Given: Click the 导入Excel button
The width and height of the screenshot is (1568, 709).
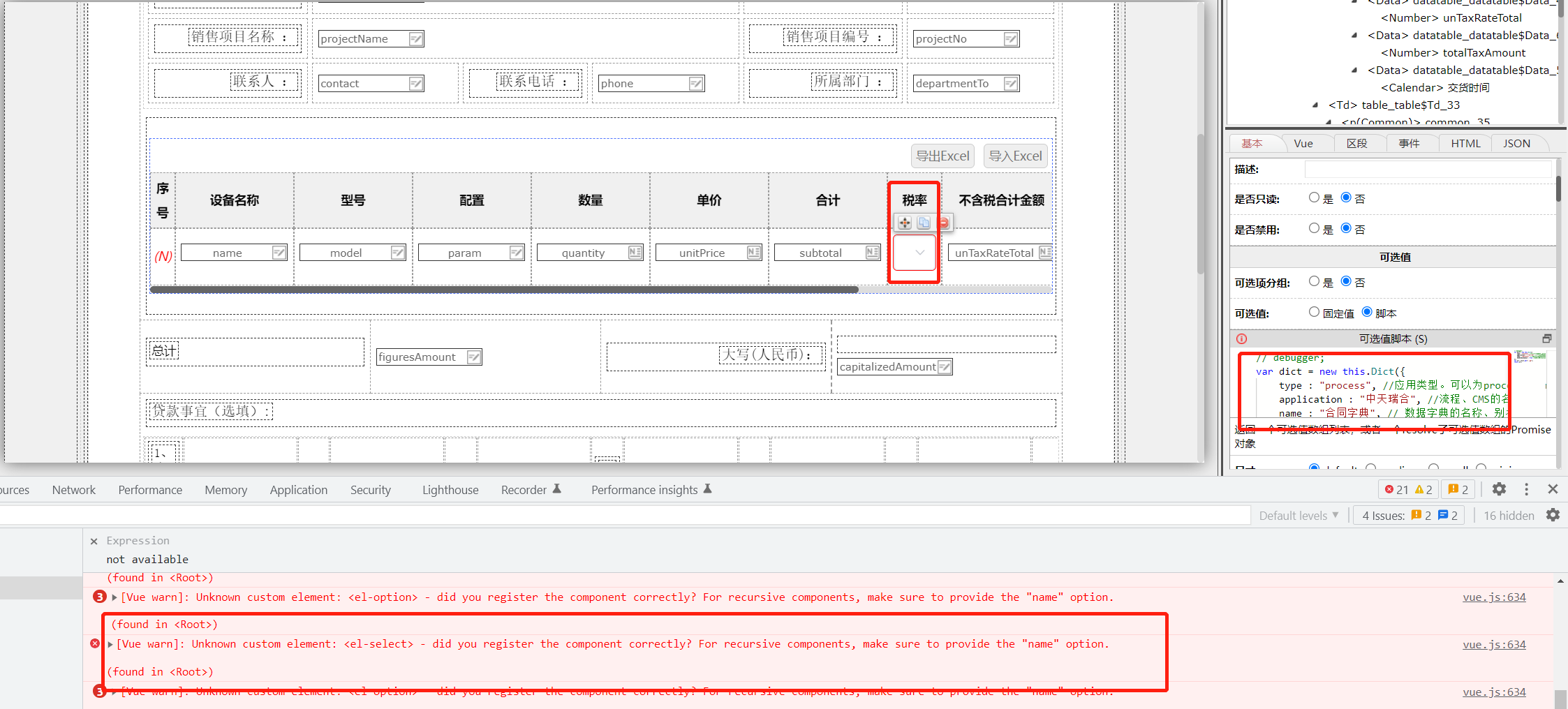Looking at the screenshot, I should pyautogui.click(x=1016, y=156).
